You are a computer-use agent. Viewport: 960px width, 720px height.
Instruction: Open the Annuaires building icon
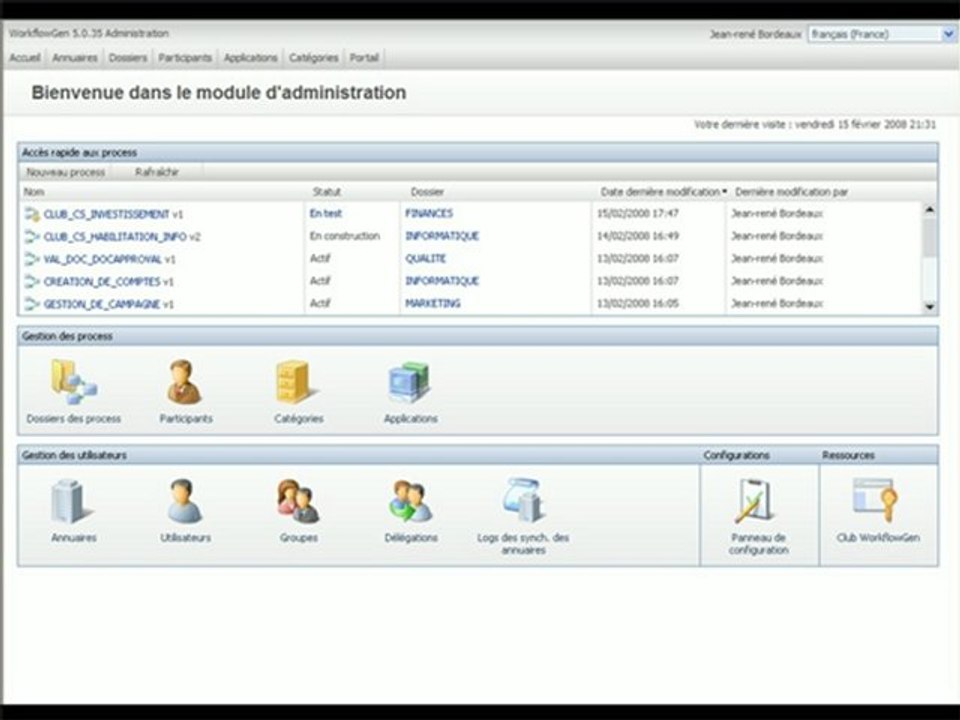point(72,501)
